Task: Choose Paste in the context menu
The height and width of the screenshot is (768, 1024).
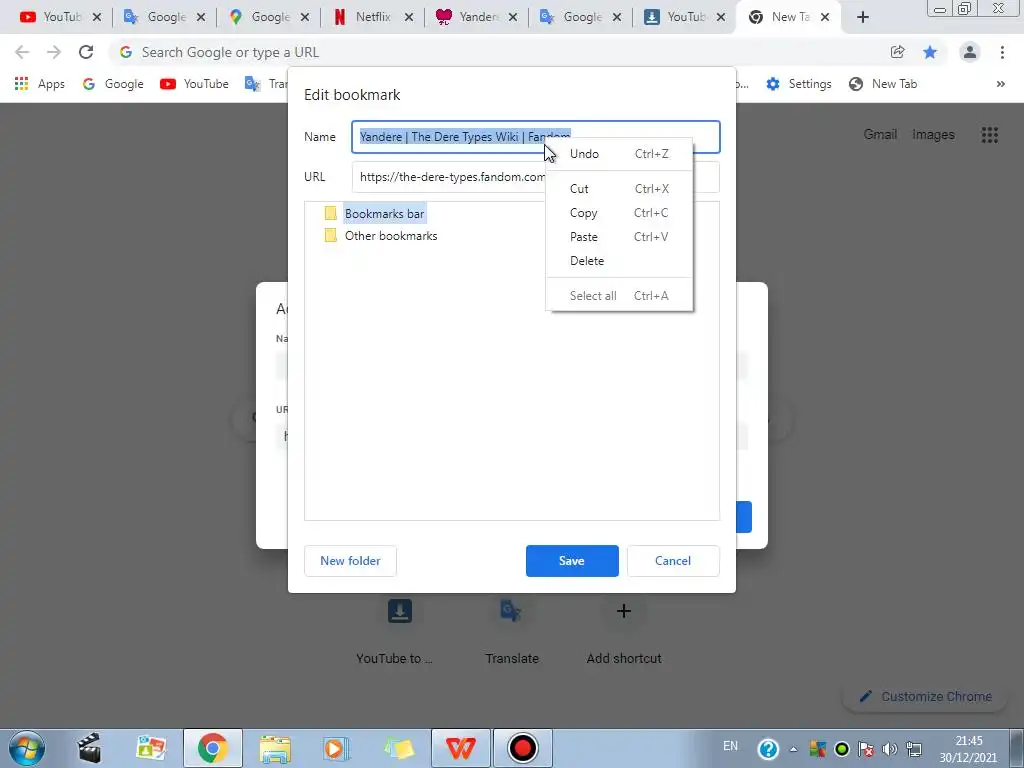Action: tap(619, 237)
